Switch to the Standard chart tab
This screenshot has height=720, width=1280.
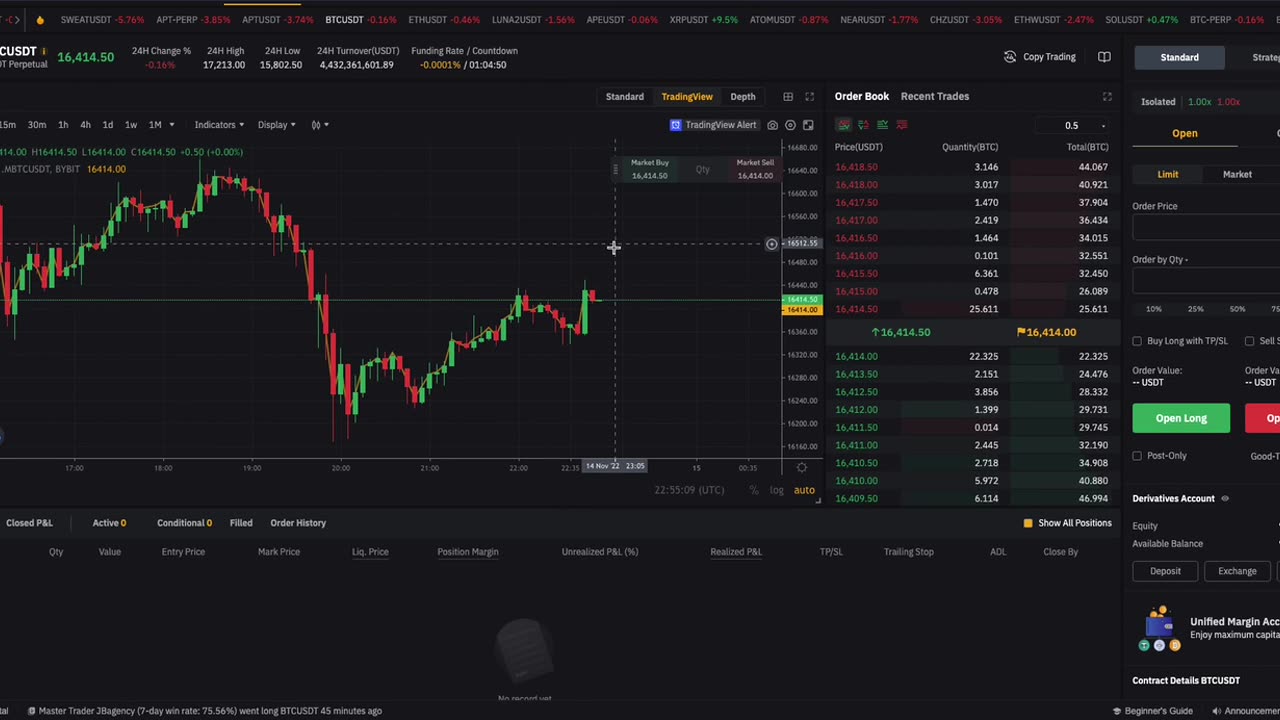tap(625, 97)
